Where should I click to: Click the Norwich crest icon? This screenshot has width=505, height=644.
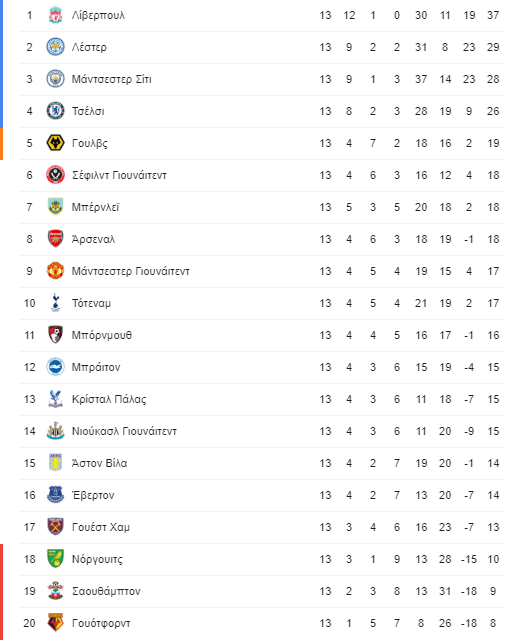point(55,559)
